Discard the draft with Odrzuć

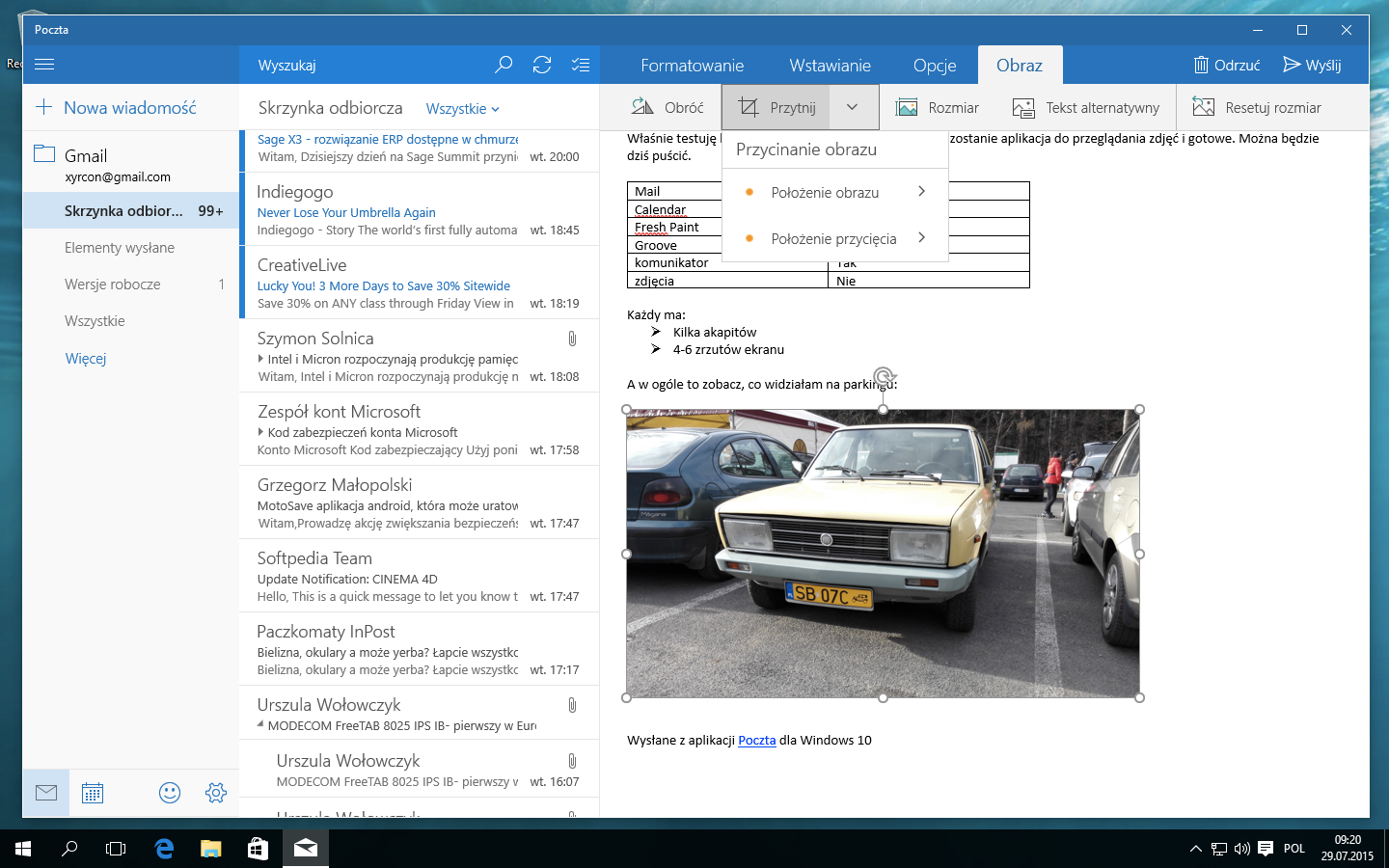click(x=1227, y=65)
